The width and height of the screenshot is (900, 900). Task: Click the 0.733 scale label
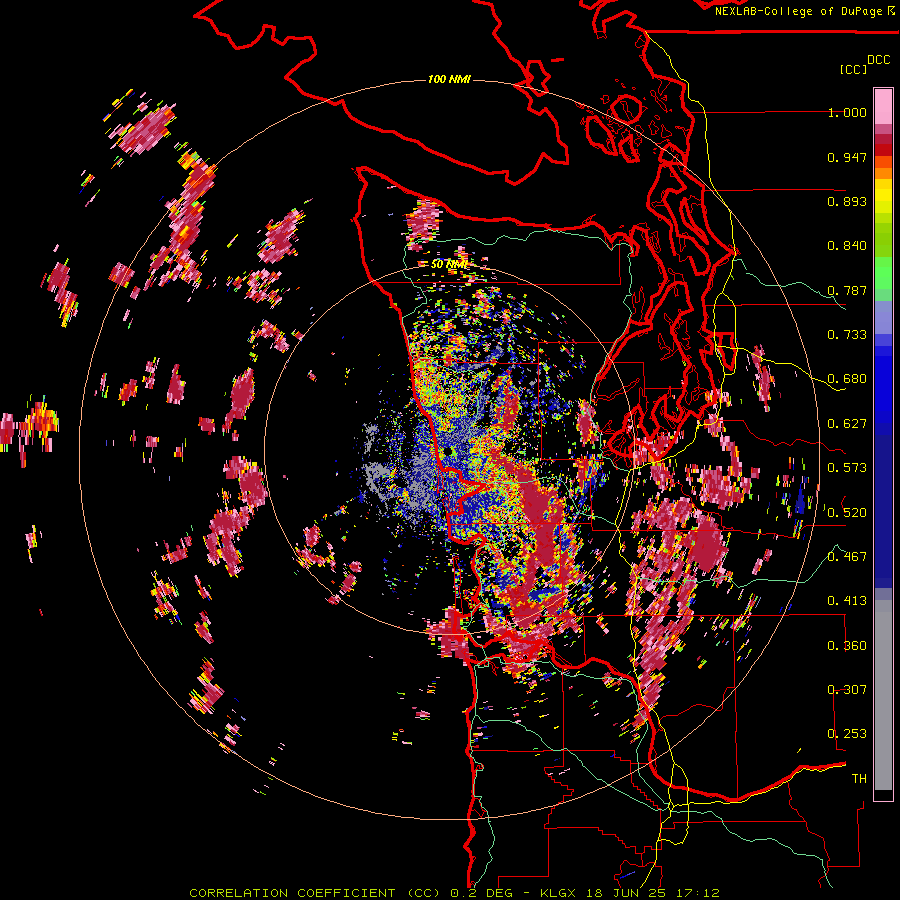(x=847, y=335)
